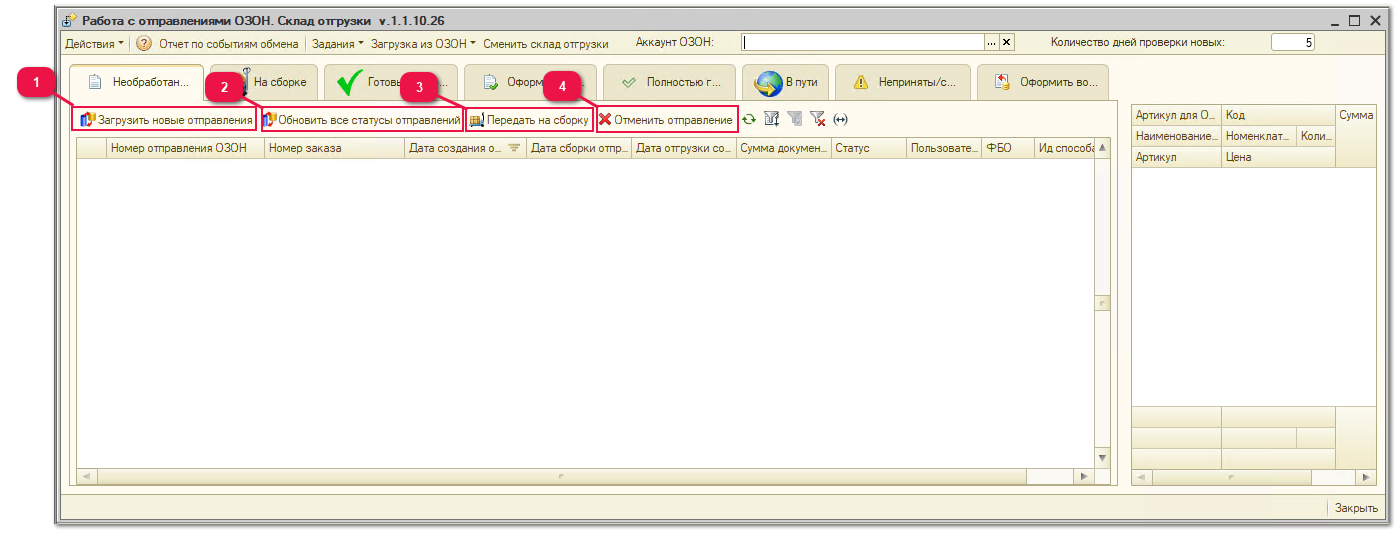This screenshot has height=533, width=1398.
Task: Open account selection via ellipsis button
Action: [992, 42]
